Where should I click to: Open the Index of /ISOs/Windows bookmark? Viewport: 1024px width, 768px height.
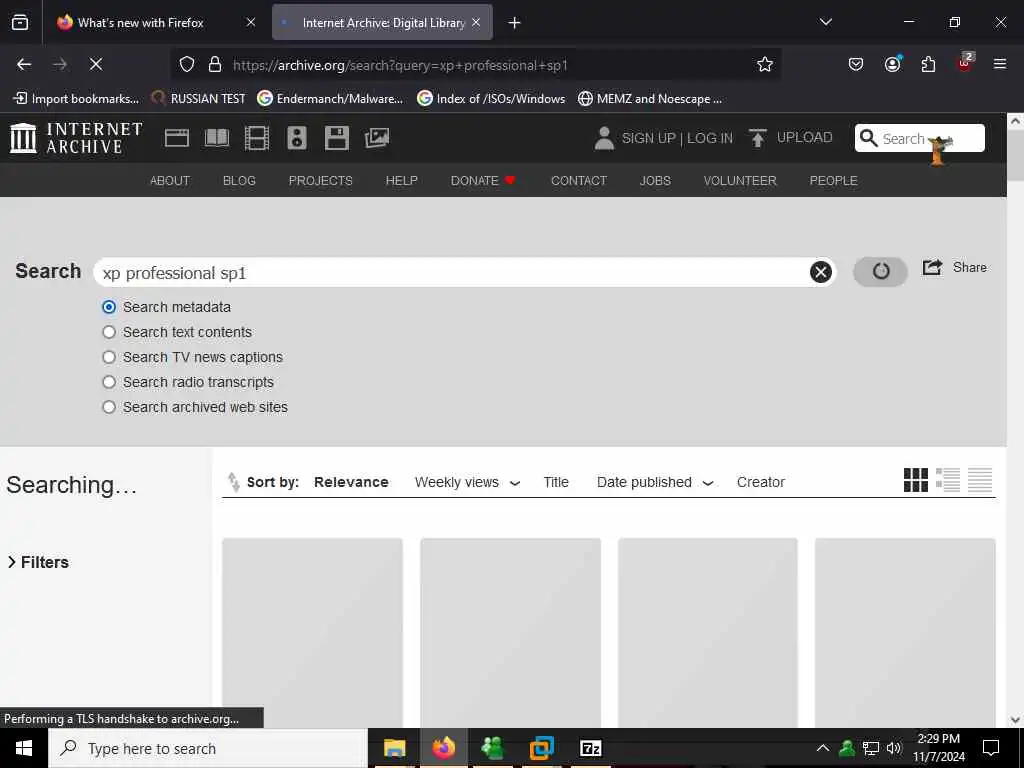click(x=492, y=99)
